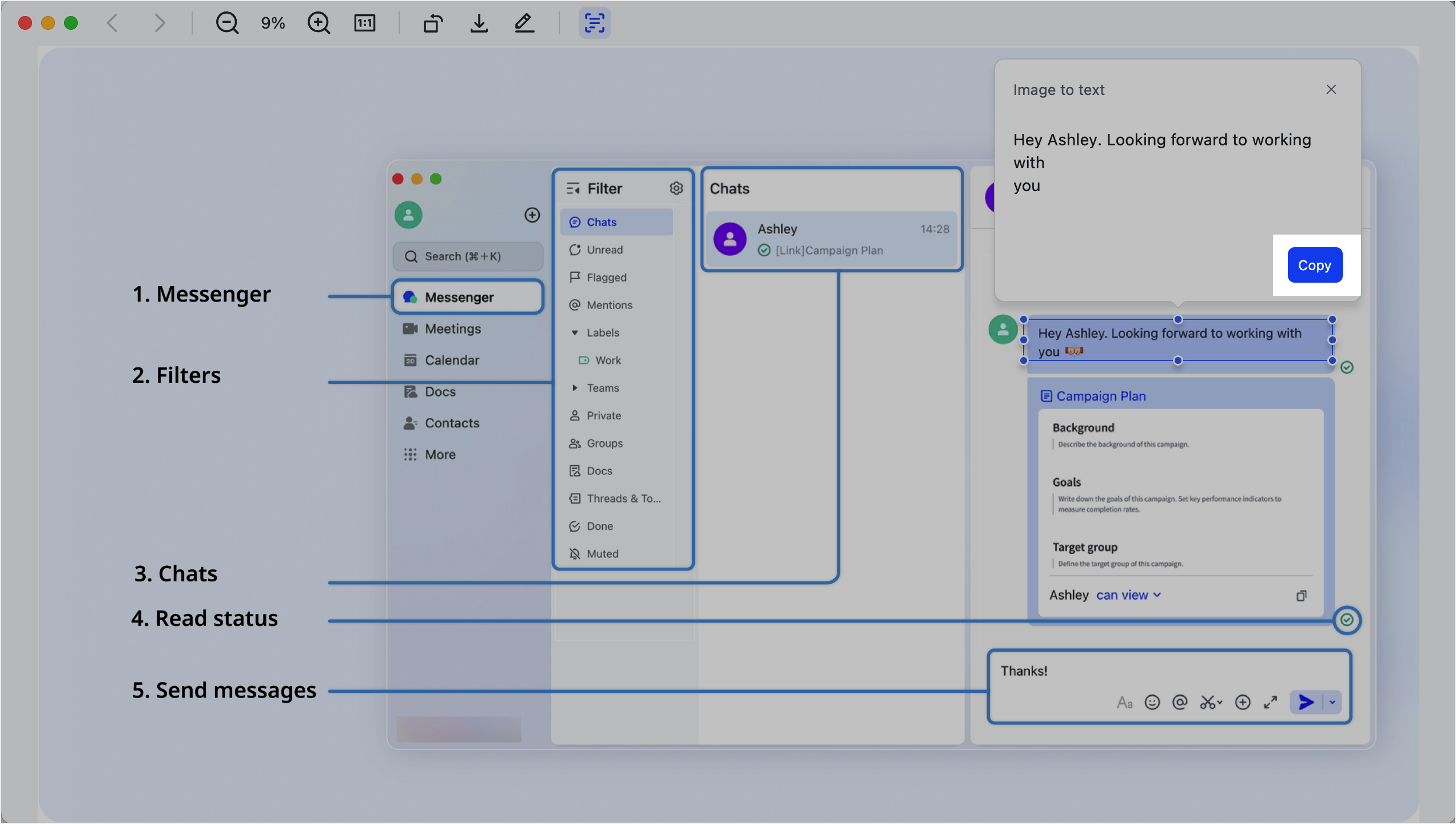Image resolution: width=1456 pixels, height=824 pixels.
Task: Open the More apps grid item
Action: tap(429, 454)
